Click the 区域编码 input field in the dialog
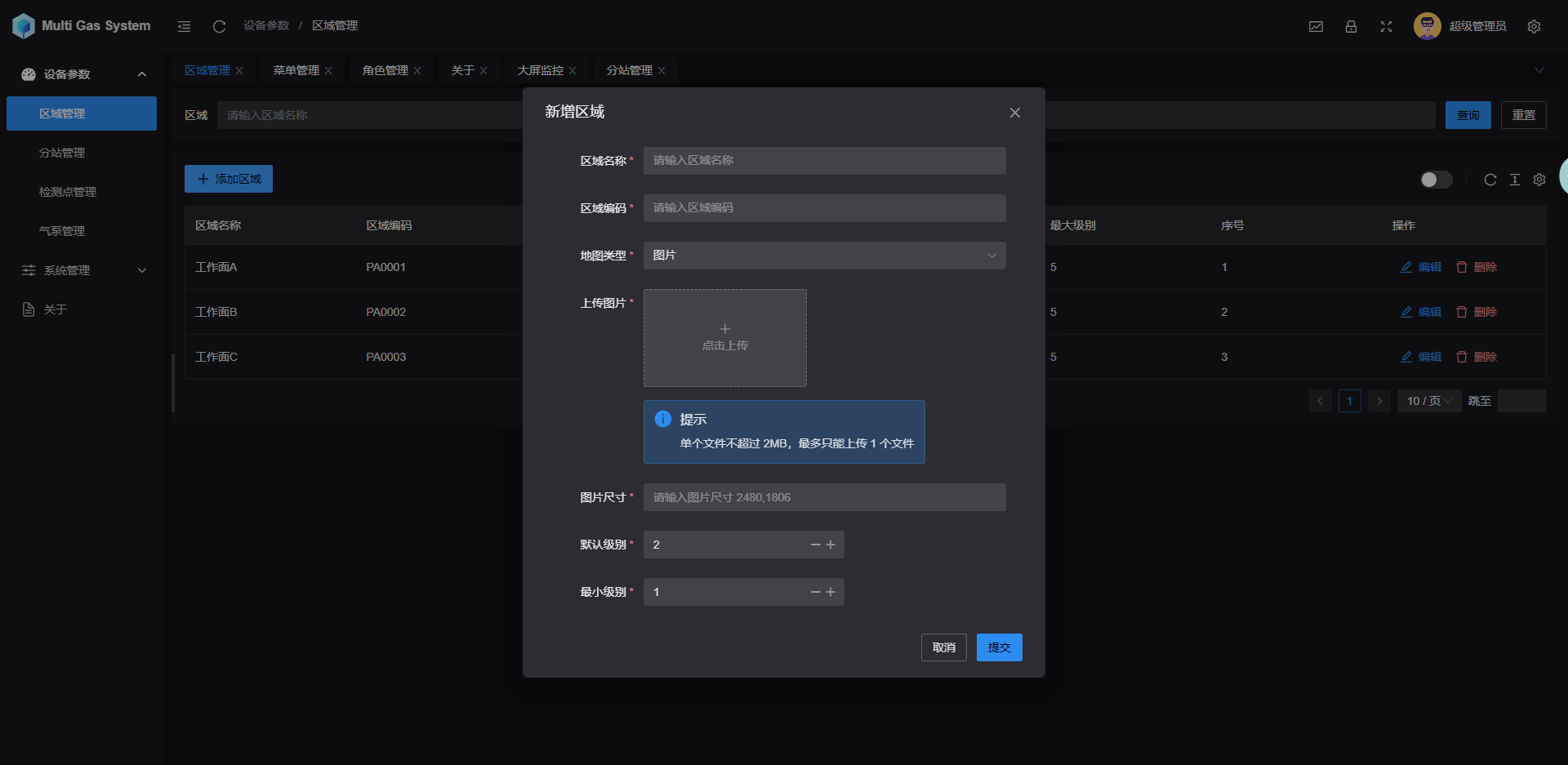Viewport: 1568px width, 765px height. (x=825, y=208)
